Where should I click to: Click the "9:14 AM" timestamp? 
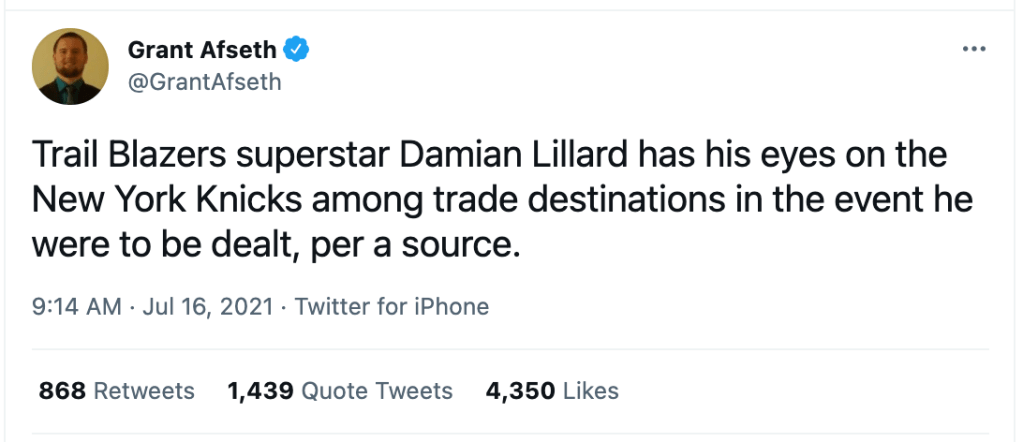(x=78, y=306)
